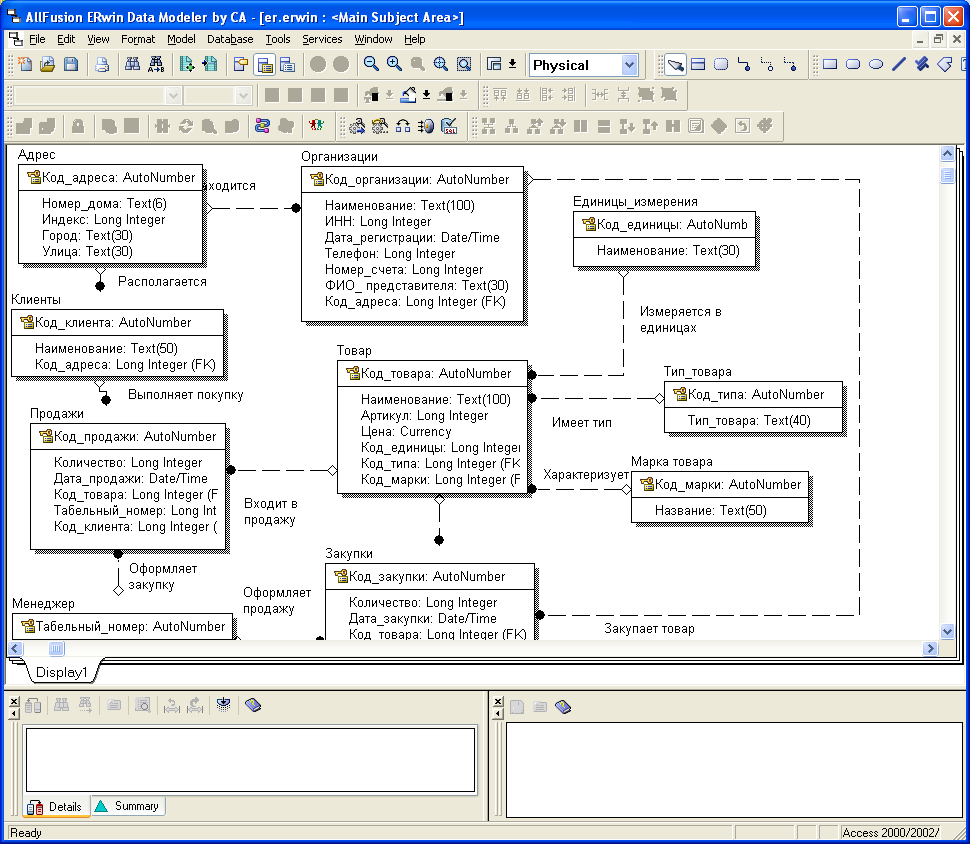Select the Тип_товара: Text(40) column
Screen dimensions: 970x844
coord(749,421)
